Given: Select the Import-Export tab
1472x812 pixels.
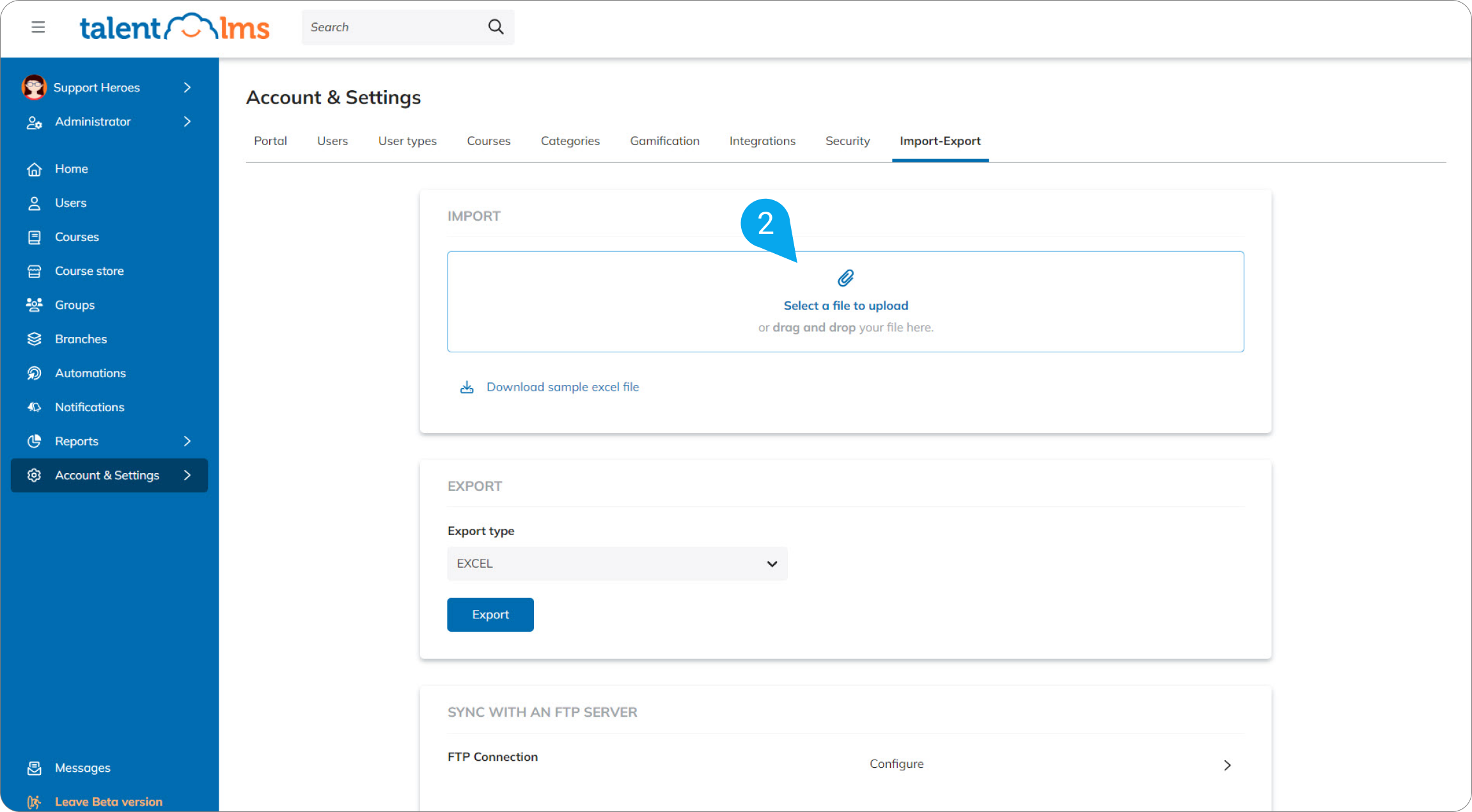Looking at the screenshot, I should (x=940, y=141).
